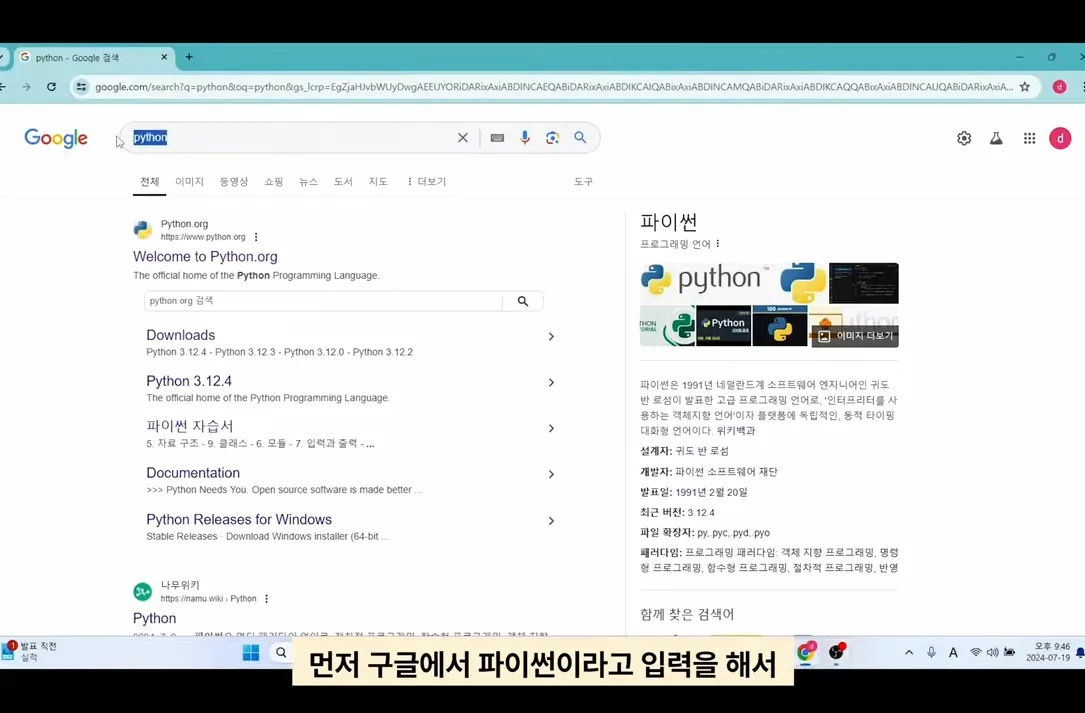The image size is (1085, 713).
Task: Open the dark code screenshot thumbnail
Action: 864,283
